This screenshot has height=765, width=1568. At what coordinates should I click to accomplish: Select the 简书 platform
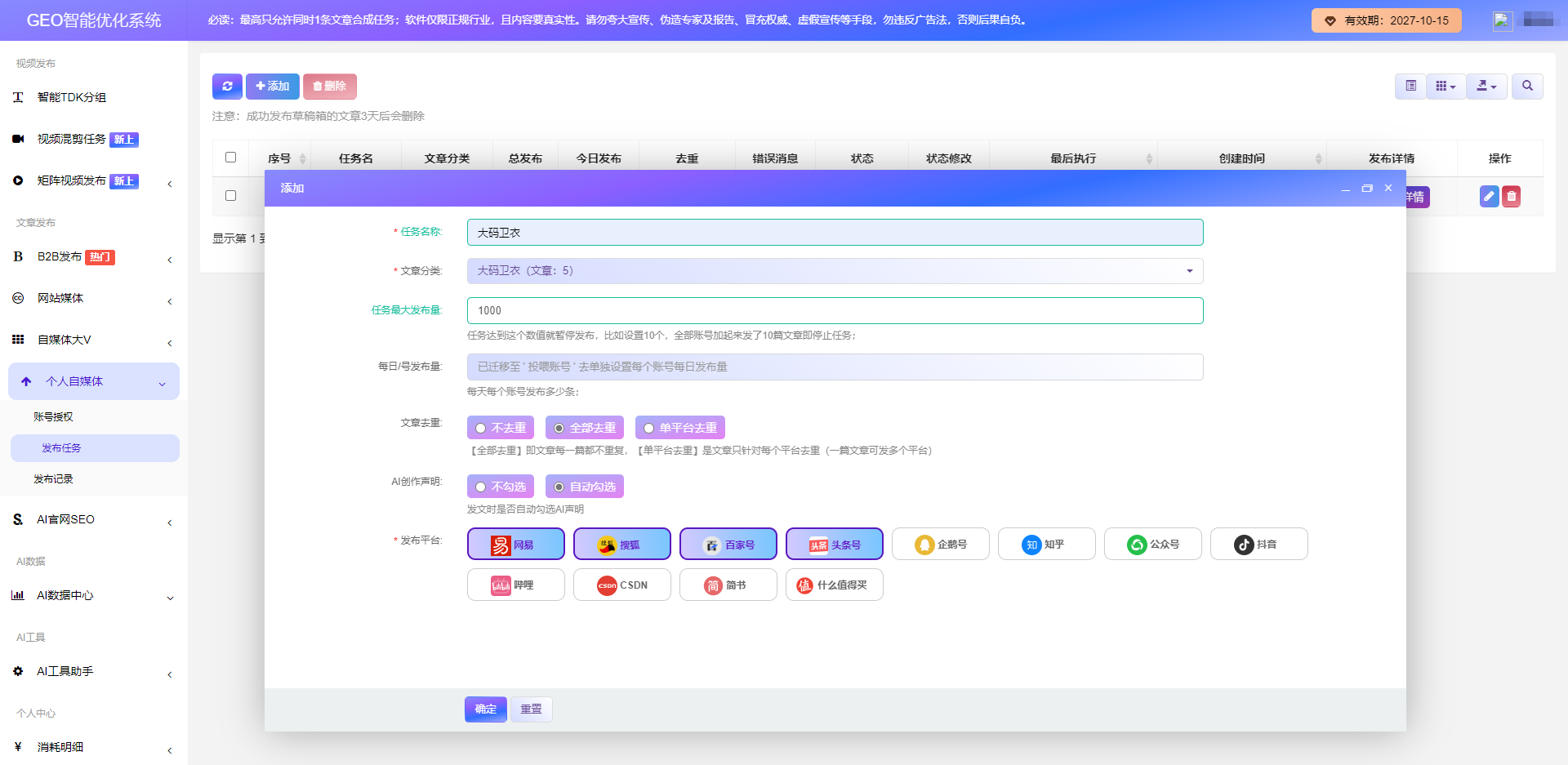(x=728, y=585)
